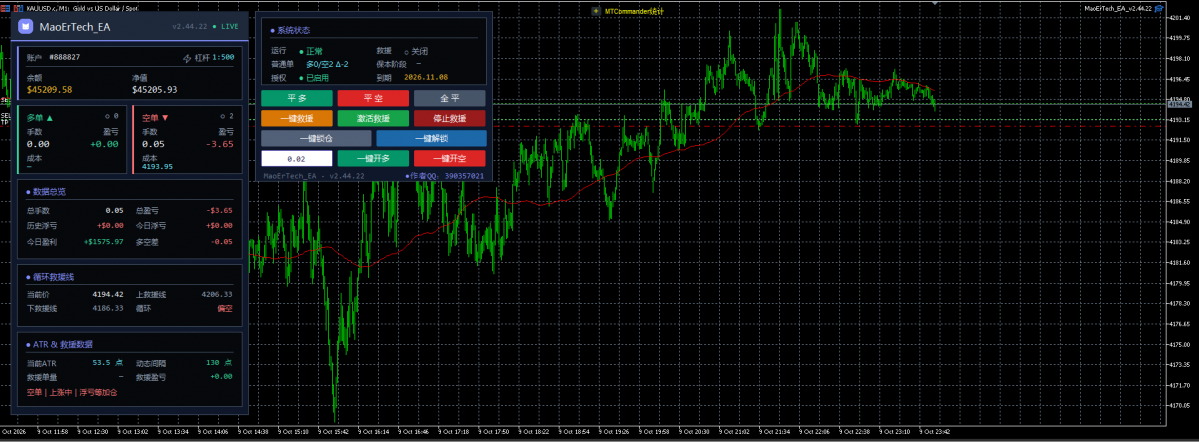The image size is (1199, 442).
Task: Click the current price value 4194.42
Action: coord(108,294)
